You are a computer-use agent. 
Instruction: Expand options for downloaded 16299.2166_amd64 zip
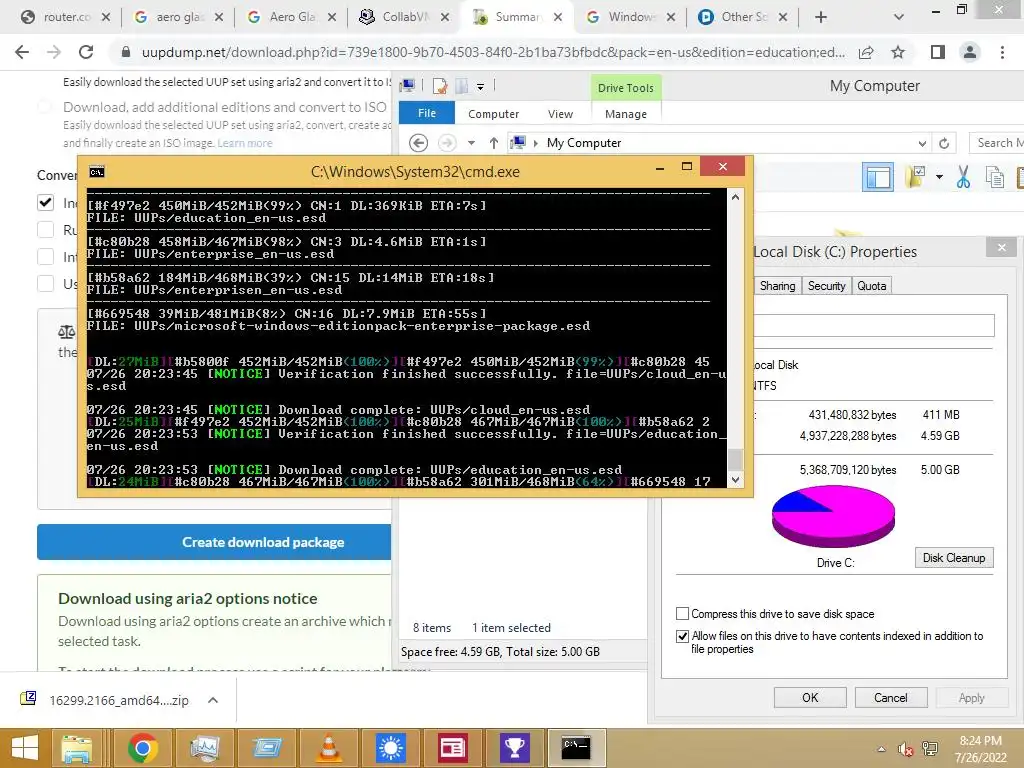(212, 700)
